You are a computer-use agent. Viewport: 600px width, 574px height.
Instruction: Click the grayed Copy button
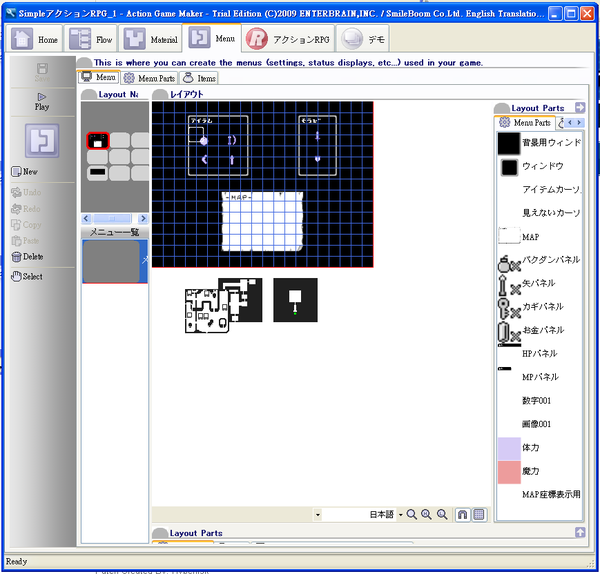(26, 225)
